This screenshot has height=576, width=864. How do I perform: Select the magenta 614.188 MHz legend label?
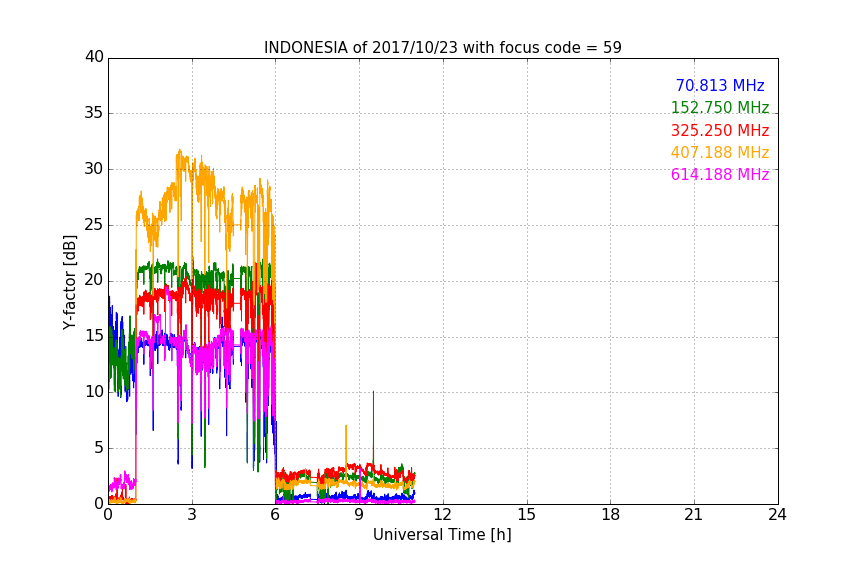point(720,174)
